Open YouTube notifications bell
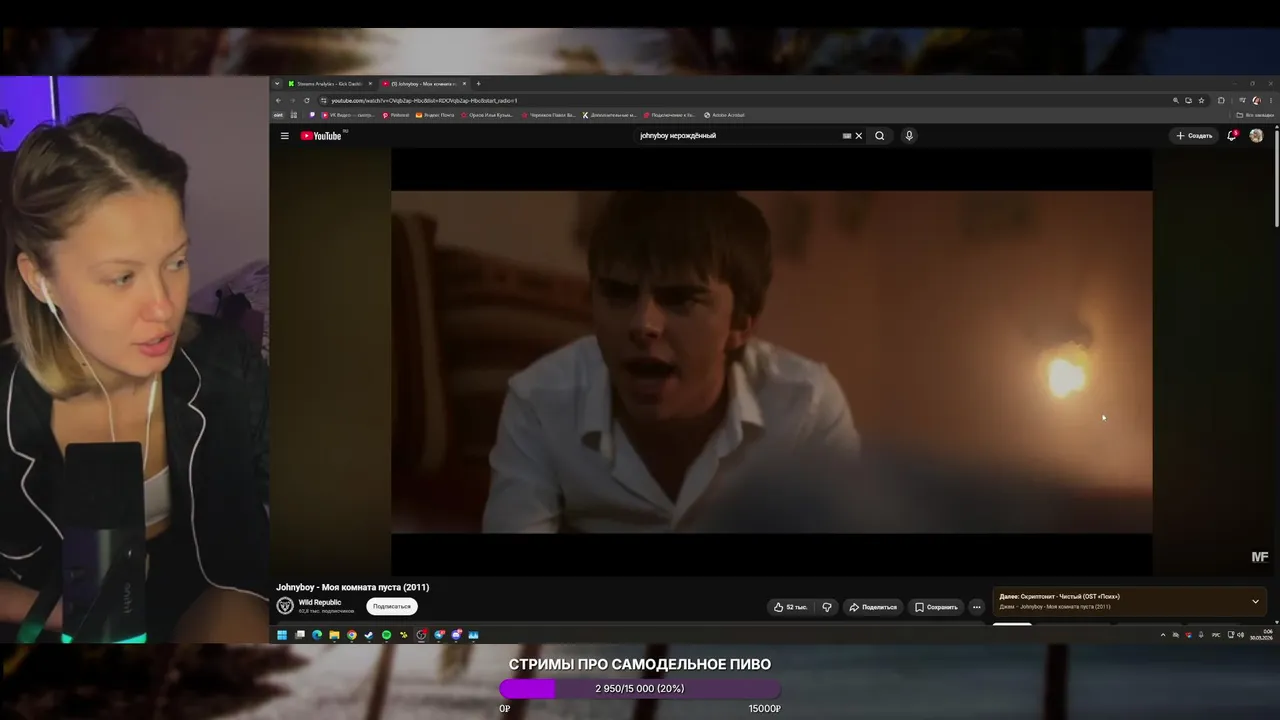Screen dimensions: 1280x720 point(1232,136)
